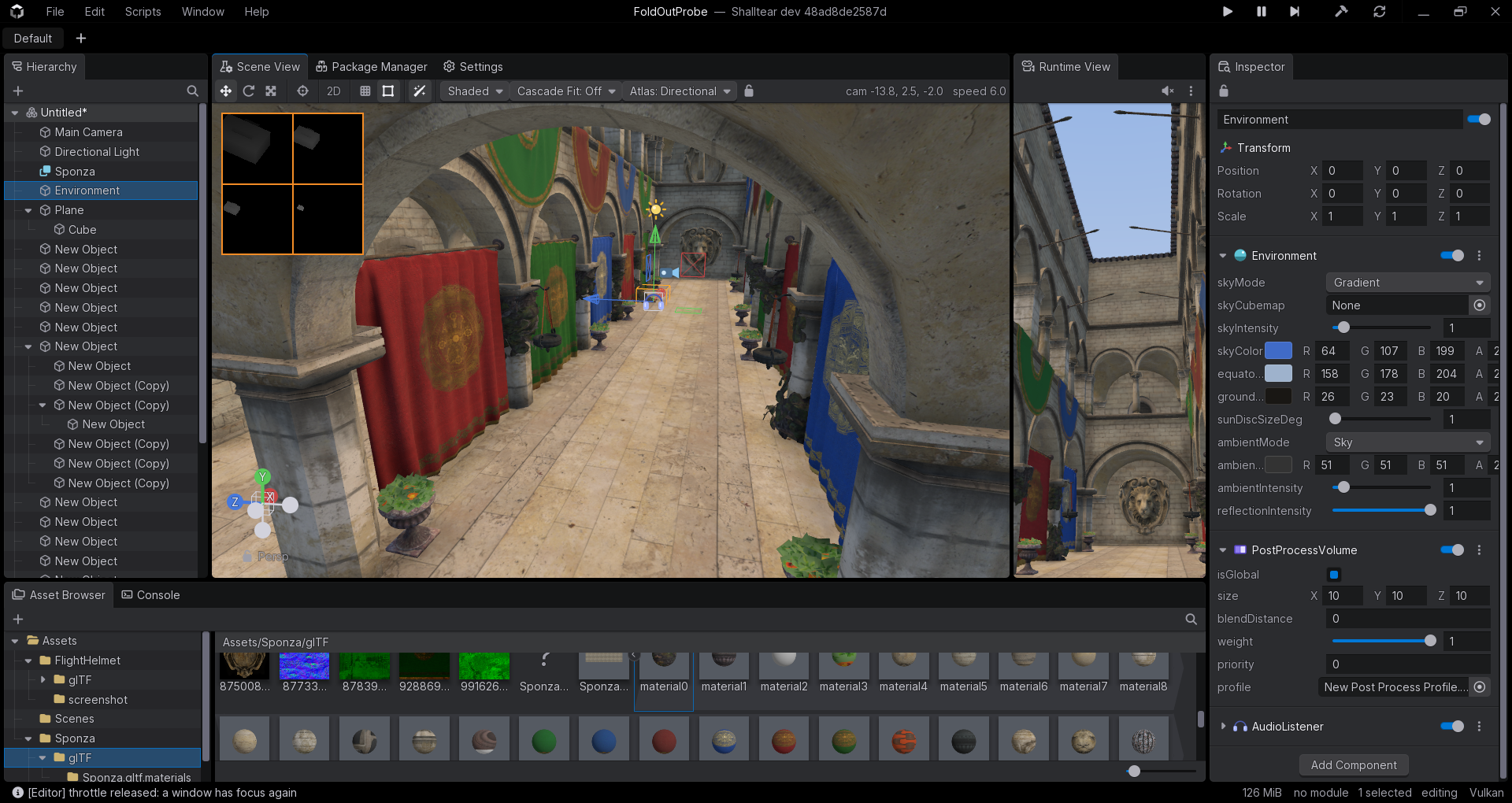Open the Atlas: Directional dropdown
The image size is (1512, 803).
[x=680, y=91]
